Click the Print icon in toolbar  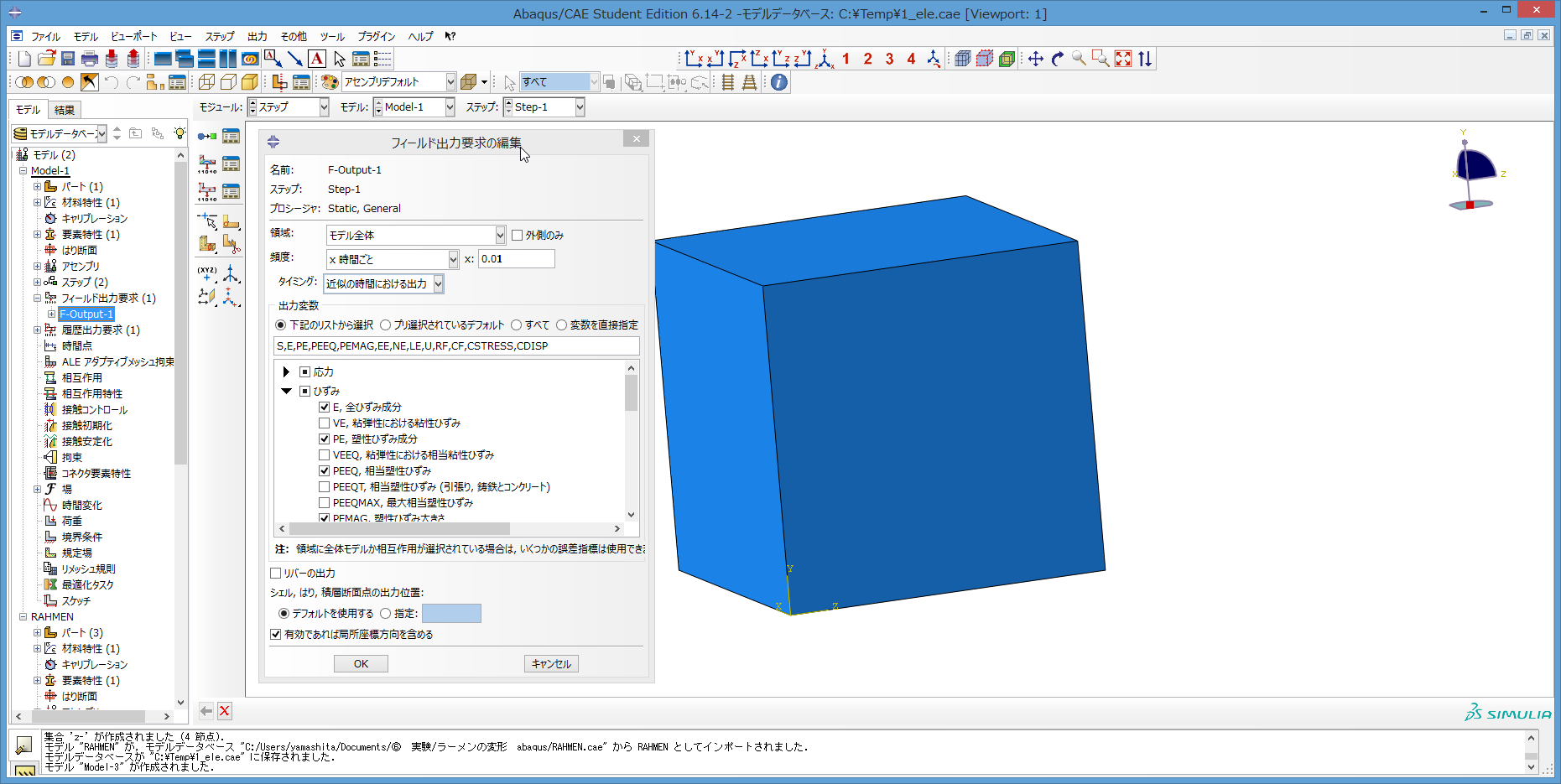coord(90,59)
